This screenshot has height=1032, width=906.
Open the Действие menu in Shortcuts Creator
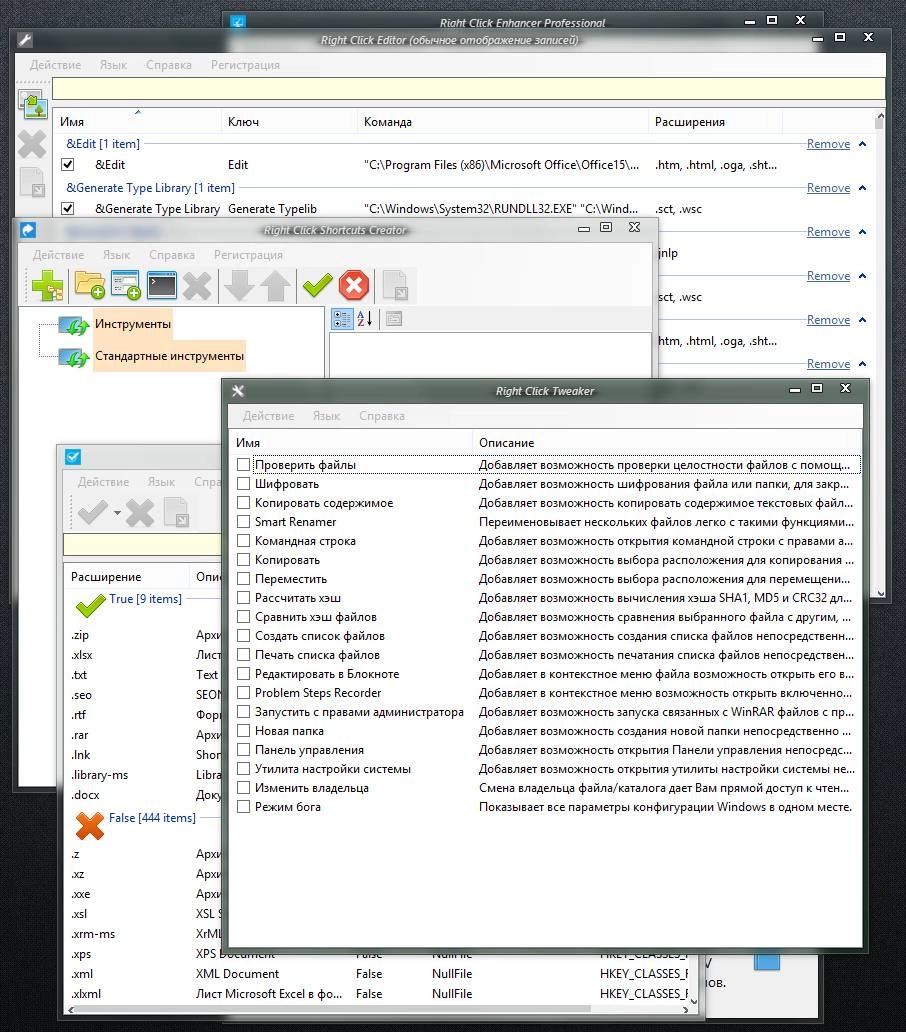[x=59, y=255]
